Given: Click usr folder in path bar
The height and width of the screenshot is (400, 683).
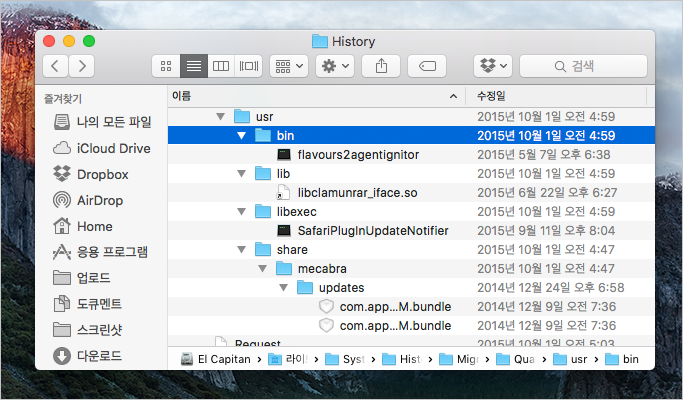Looking at the screenshot, I should pyautogui.click(x=570, y=359).
